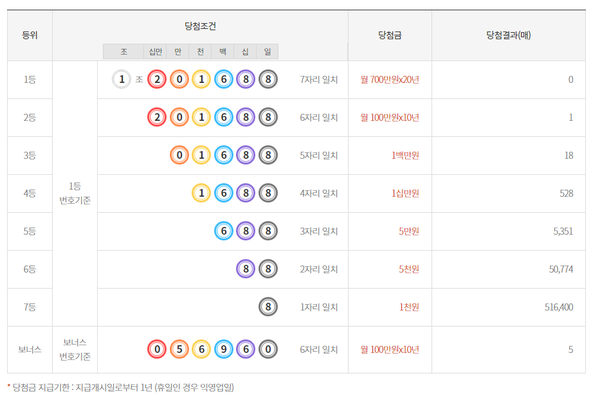Viewport: 600px width, 396px height.
Task: Click the 당첨조건 column header
Action: pyautogui.click(x=200, y=26)
